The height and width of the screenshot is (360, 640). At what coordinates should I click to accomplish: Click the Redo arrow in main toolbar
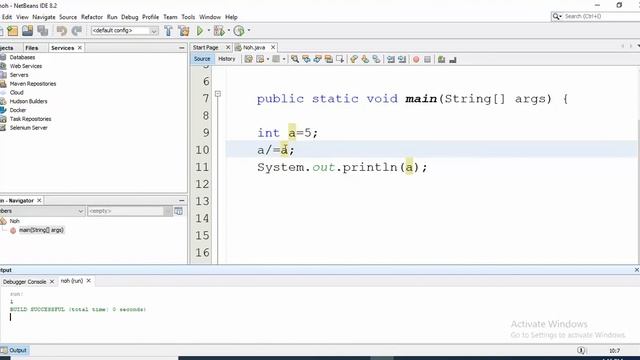[76, 31]
